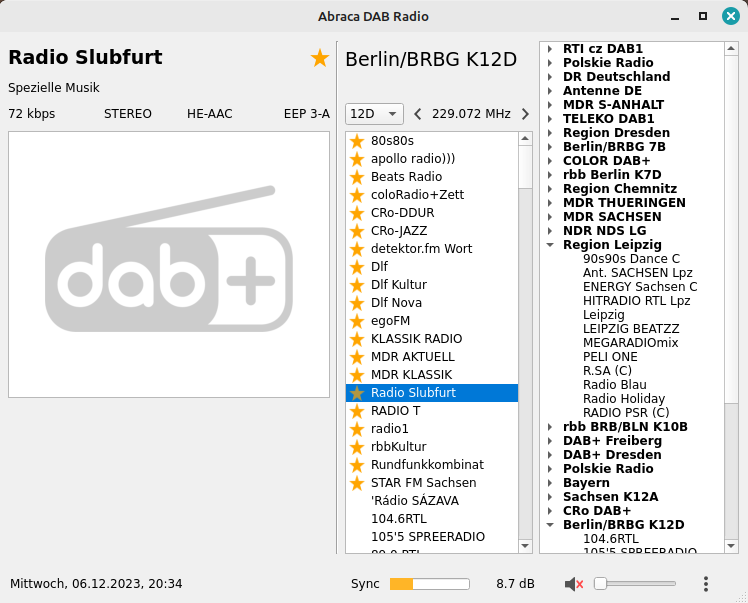The height and width of the screenshot is (603, 748).
Task: Collapse the Region Leipzig ensemble
Action: 550,245
